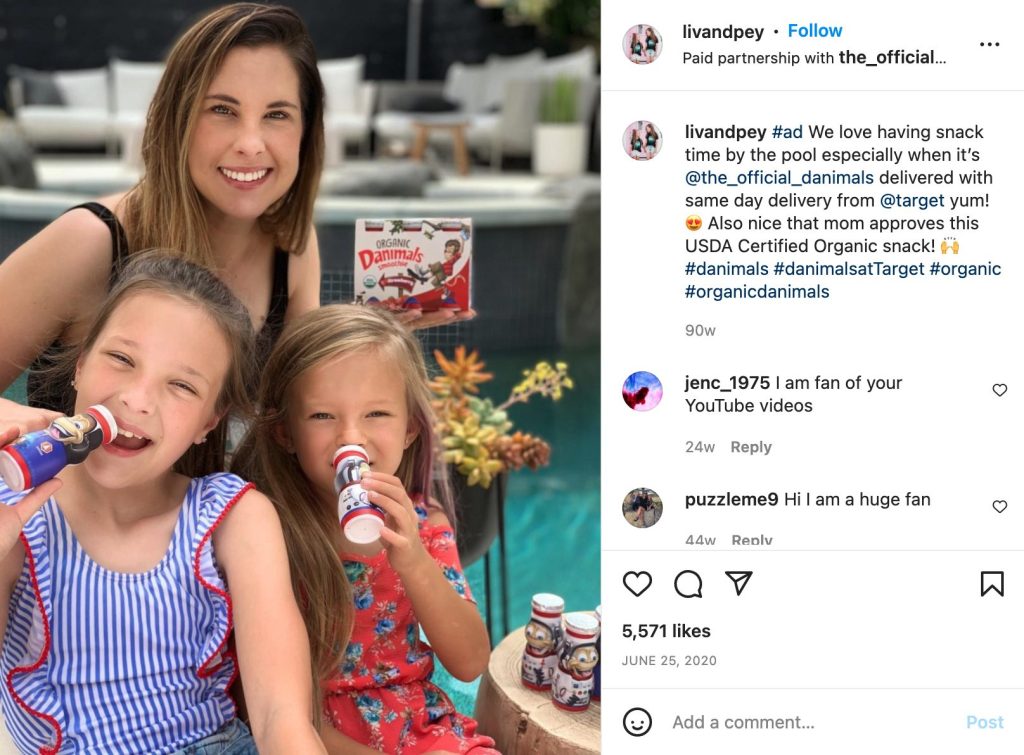This screenshot has height=755, width=1024.
Task: Reply to jenc_1975's comment
Action: click(x=750, y=447)
